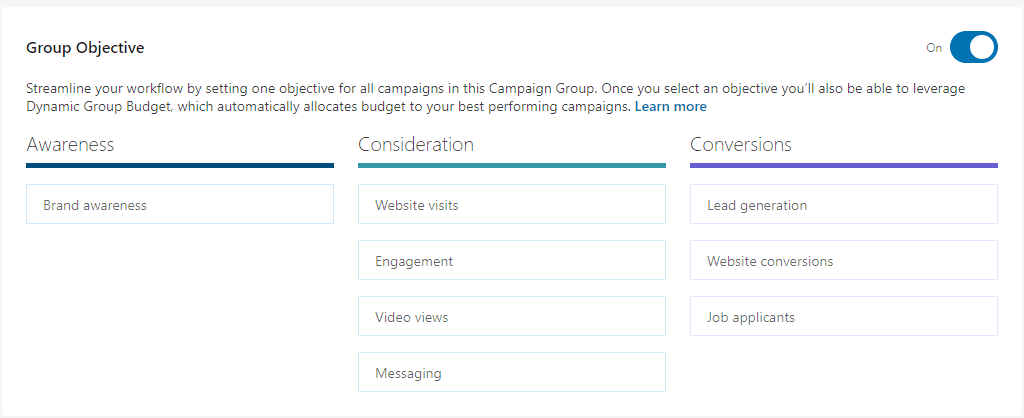Pick the Website conversions objective
Viewport: 1024px width, 418px height.
[843, 260]
